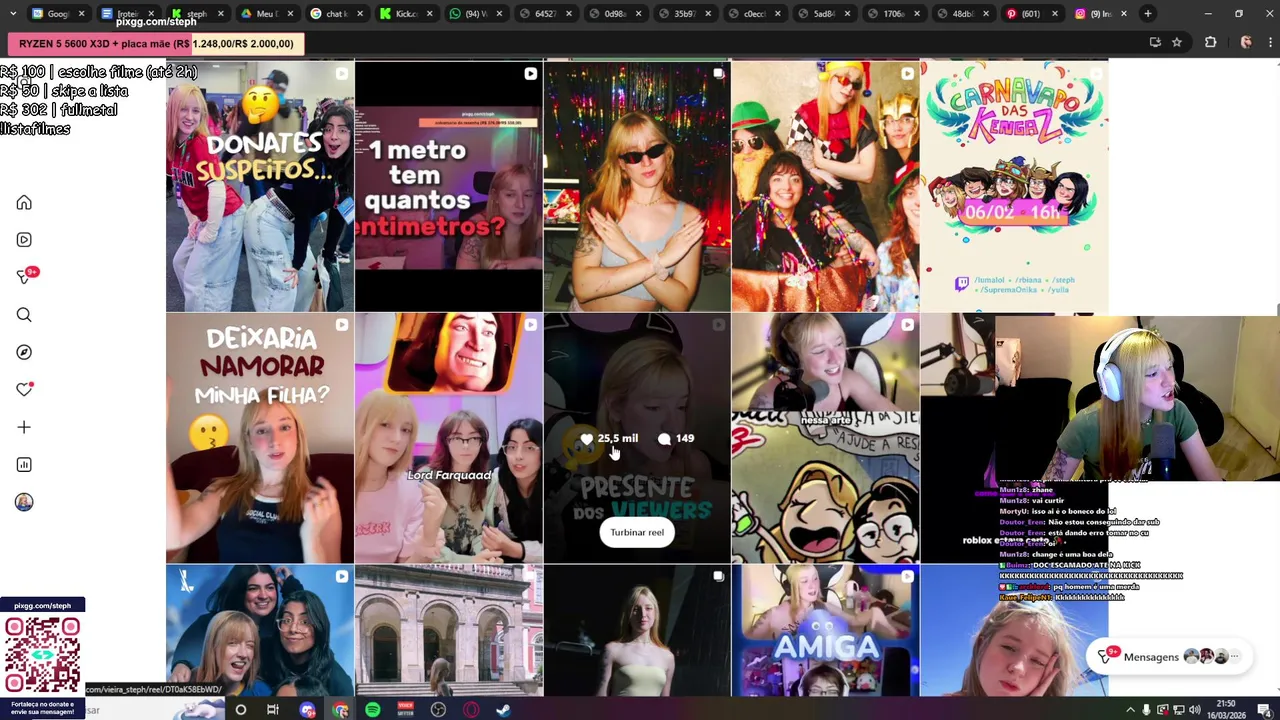This screenshot has width=1280, height=720.
Task: Open the building archway reel thumbnail
Action: (448, 630)
